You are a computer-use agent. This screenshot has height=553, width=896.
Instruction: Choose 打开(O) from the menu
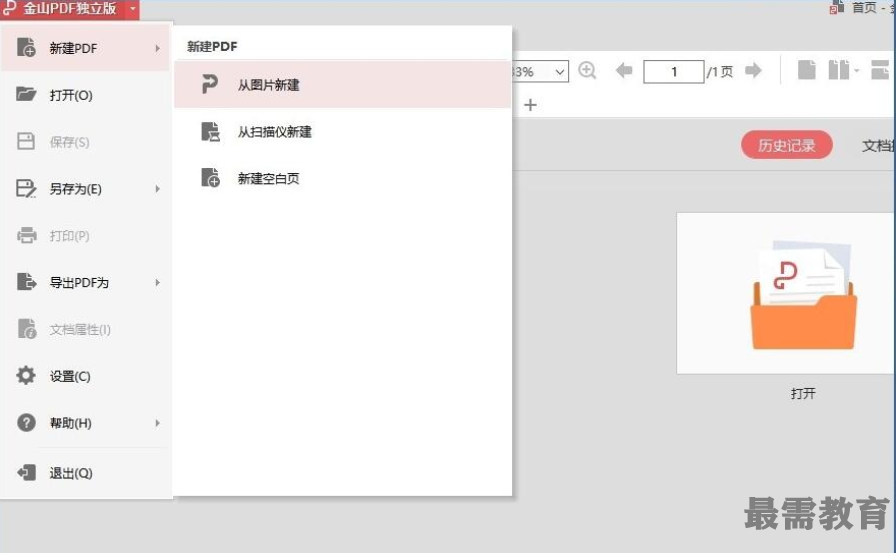[86, 95]
